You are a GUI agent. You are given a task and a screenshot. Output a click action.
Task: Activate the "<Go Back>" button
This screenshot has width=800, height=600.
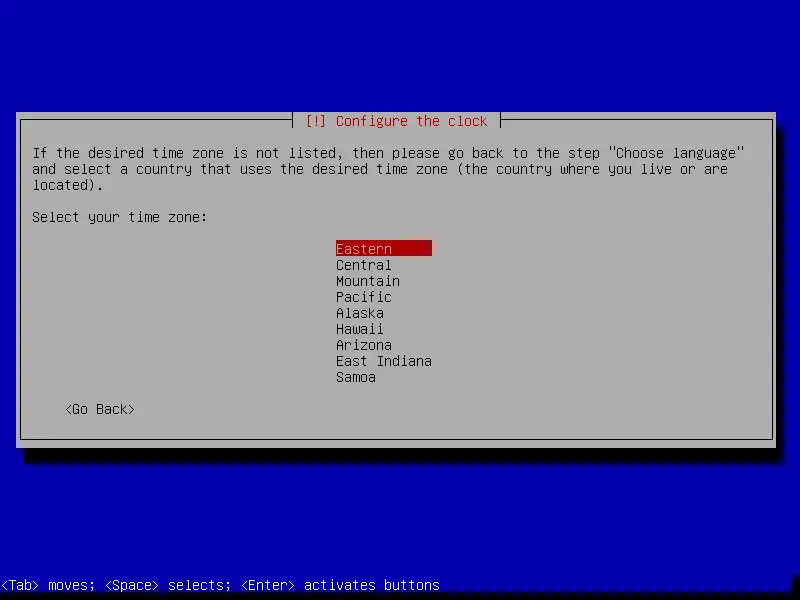point(99,409)
